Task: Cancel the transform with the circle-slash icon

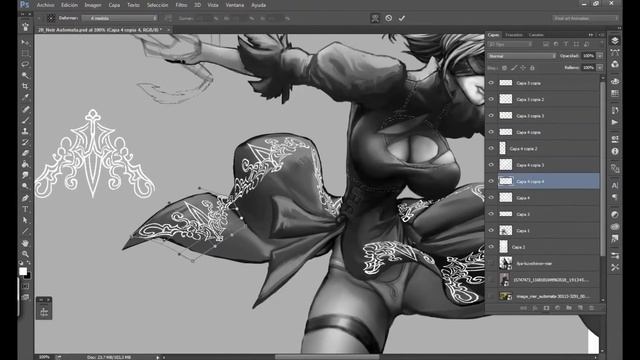Action: coord(389,18)
